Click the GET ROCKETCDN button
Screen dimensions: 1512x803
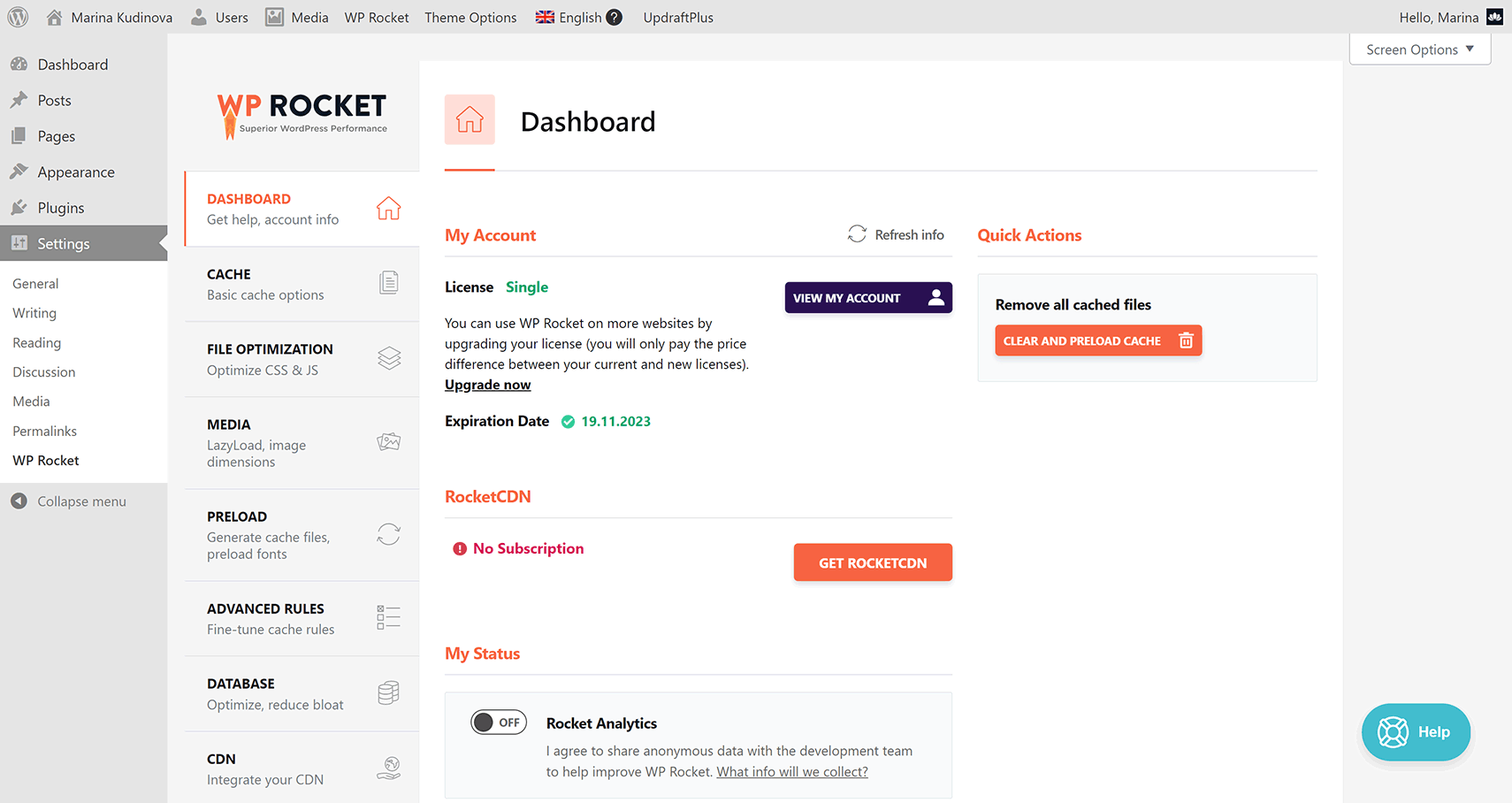873,562
